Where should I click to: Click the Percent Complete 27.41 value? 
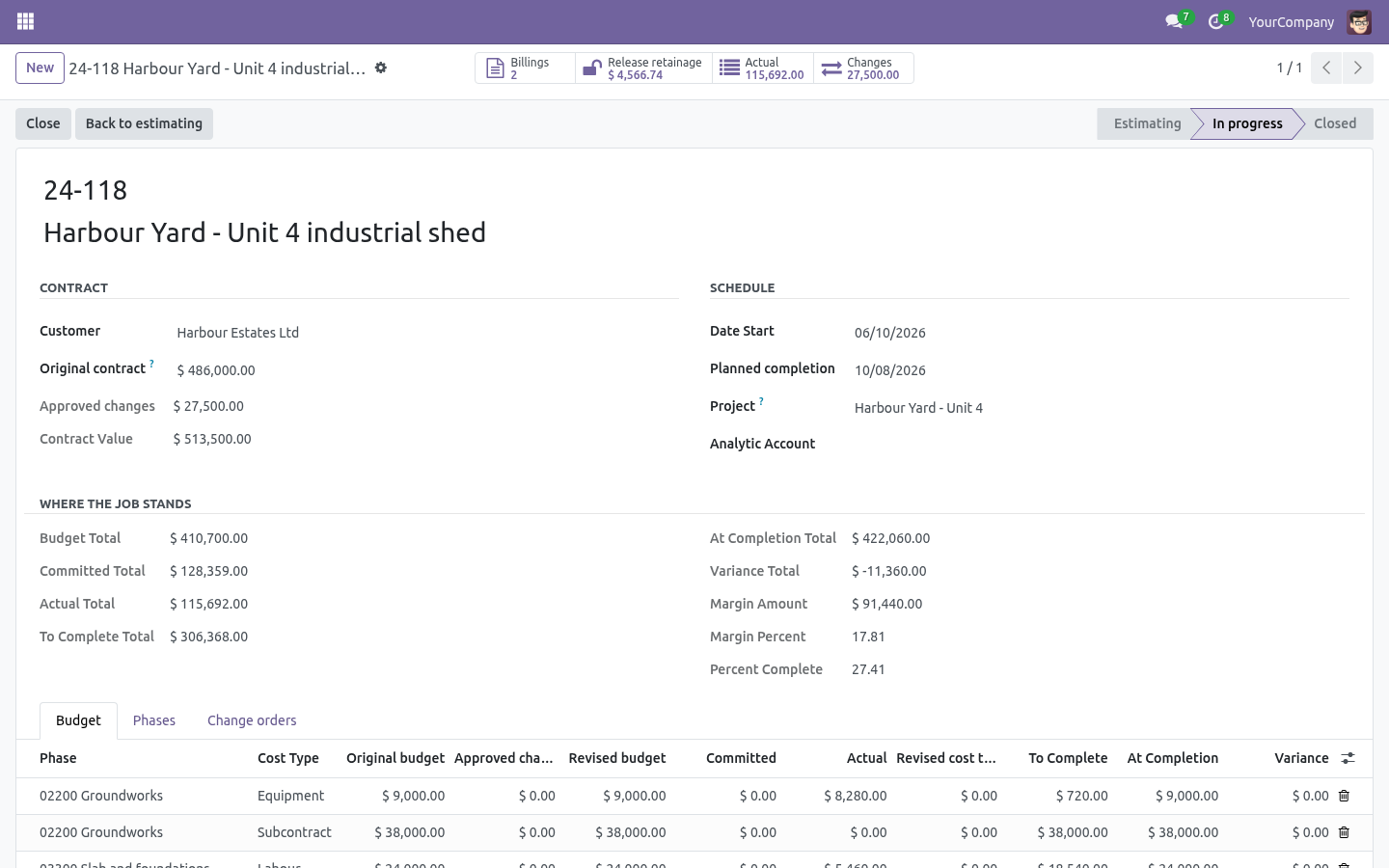coord(868,669)
